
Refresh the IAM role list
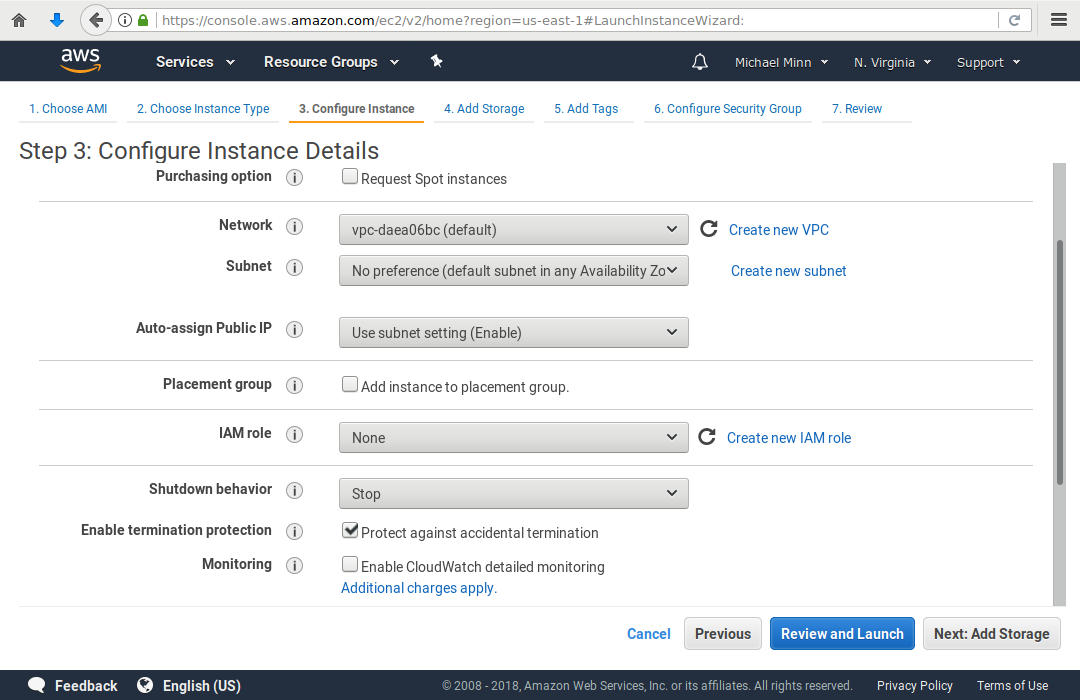coord(707,437)
